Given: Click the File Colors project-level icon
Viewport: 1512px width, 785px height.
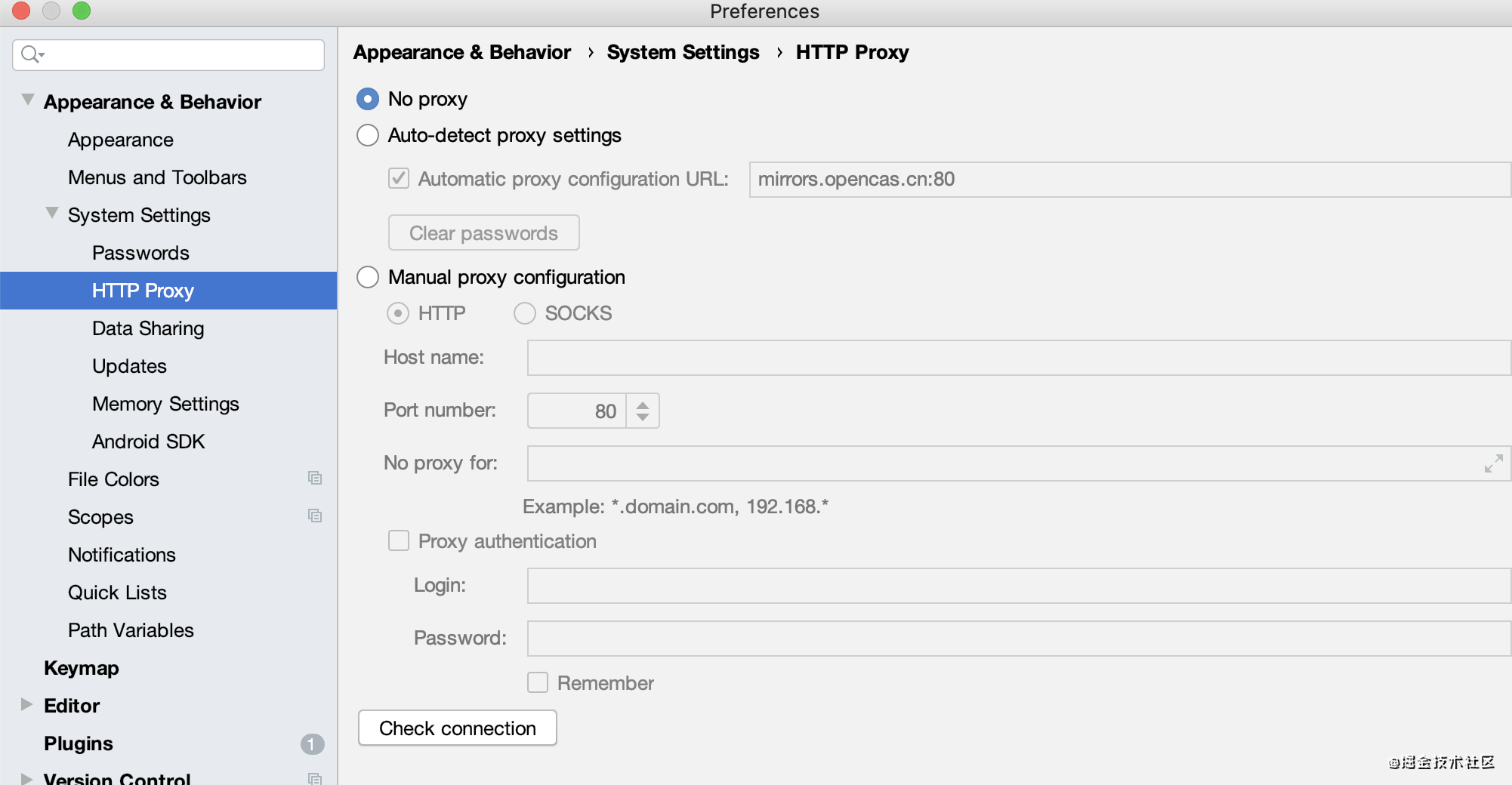Looking at the screenshot, I should [315, 479].
